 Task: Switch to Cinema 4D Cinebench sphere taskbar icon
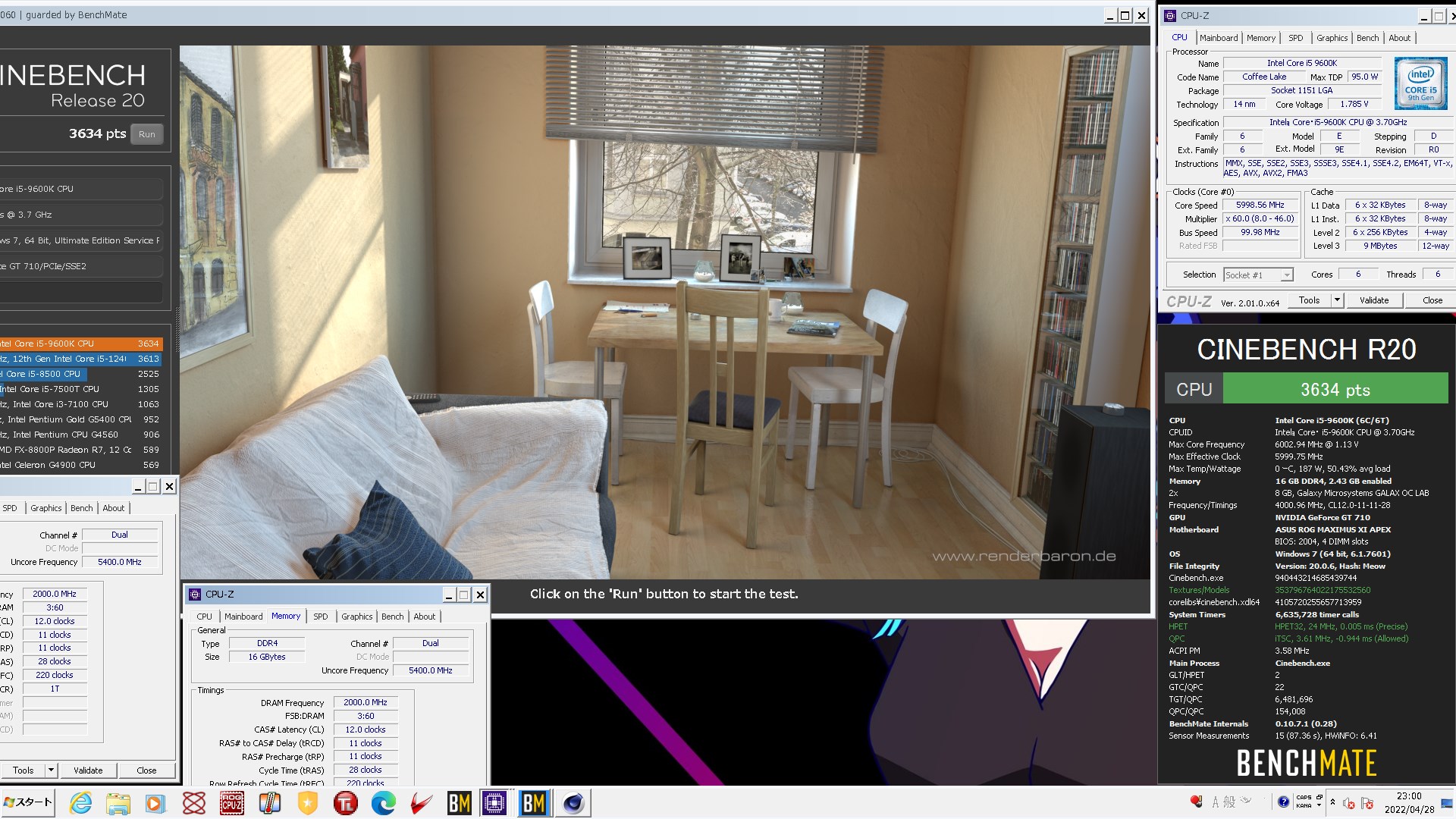(573, 803)
